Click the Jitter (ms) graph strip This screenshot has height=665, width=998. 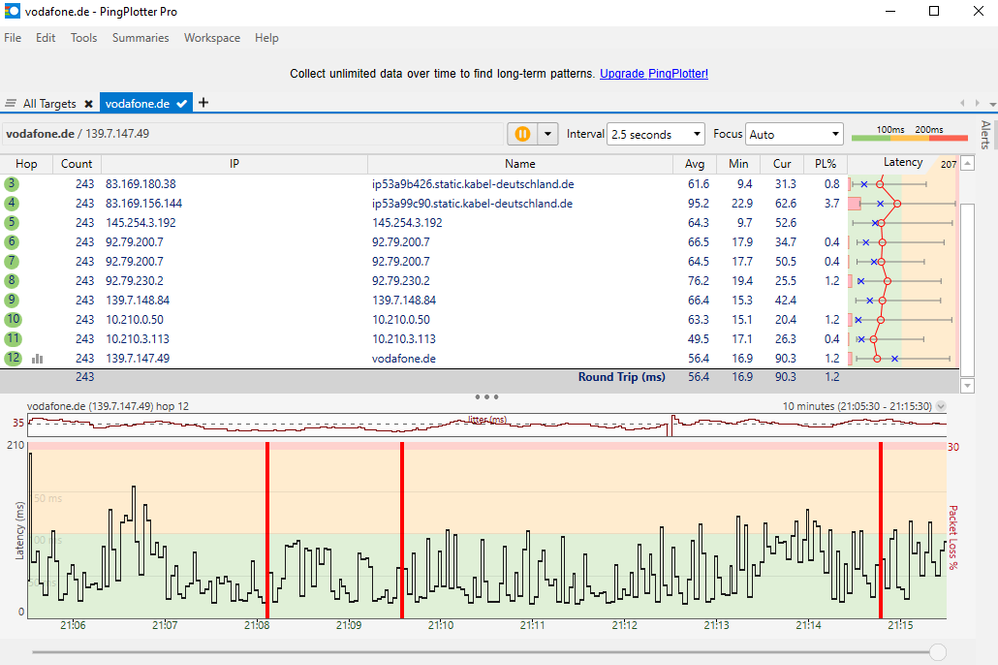487,424
